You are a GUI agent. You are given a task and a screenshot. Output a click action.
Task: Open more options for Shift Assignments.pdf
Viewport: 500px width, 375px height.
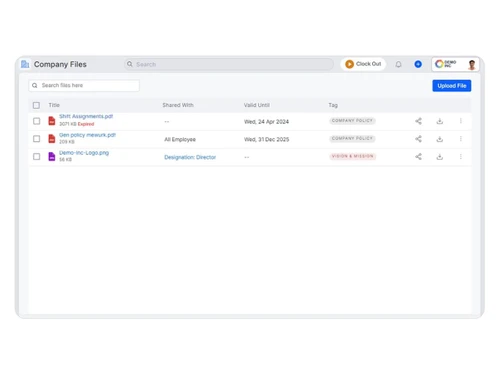point(461,121)
